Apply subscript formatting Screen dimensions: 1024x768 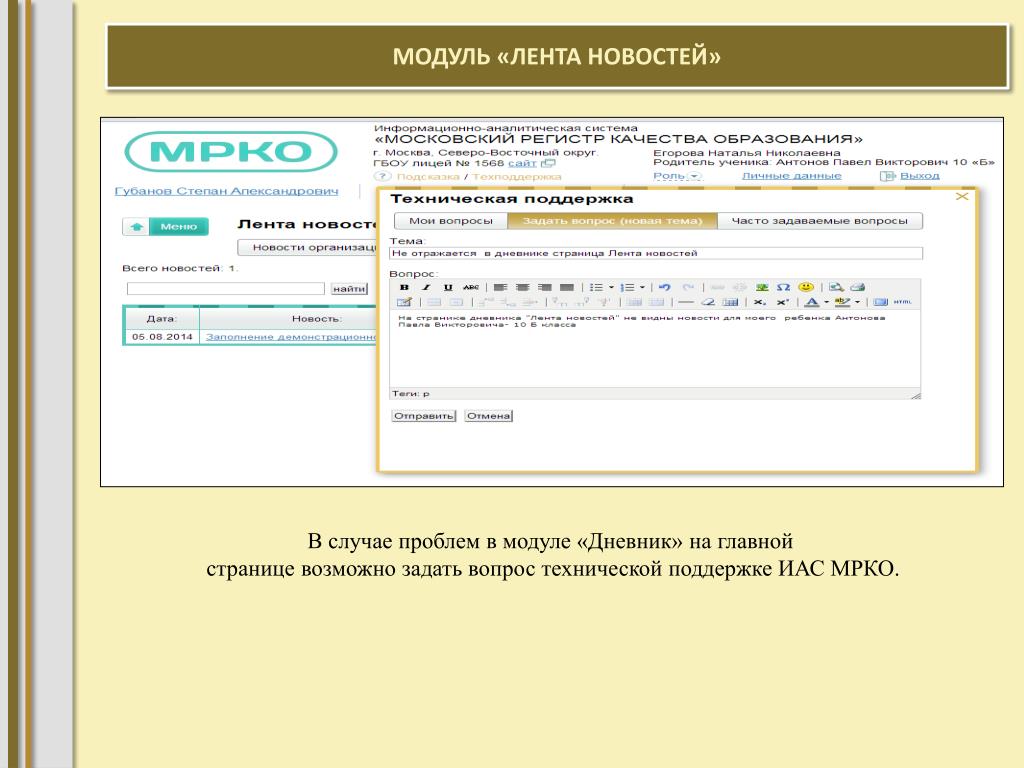[x=760, y=302]
